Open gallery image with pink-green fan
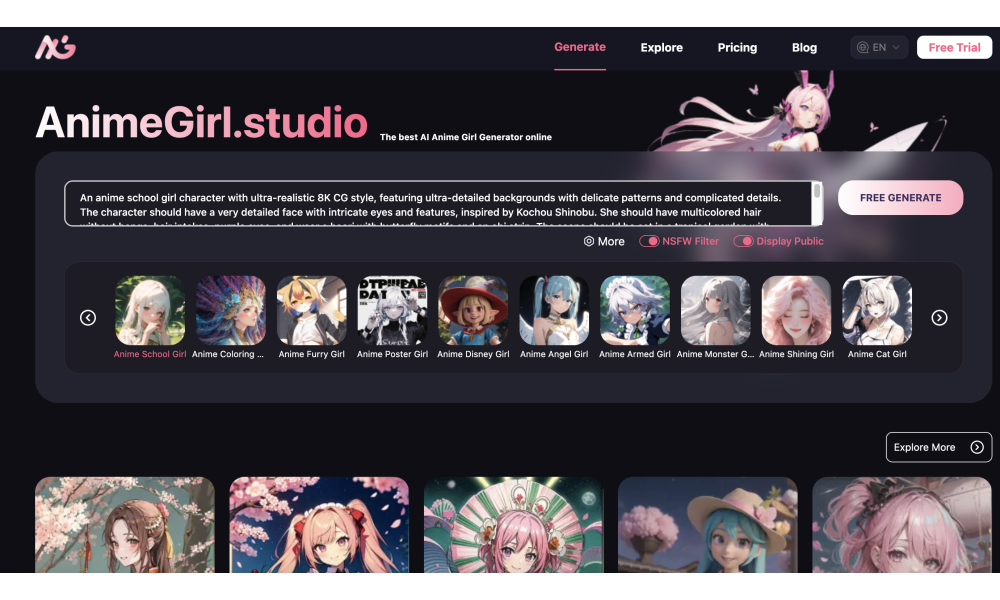 click(513, 525)
